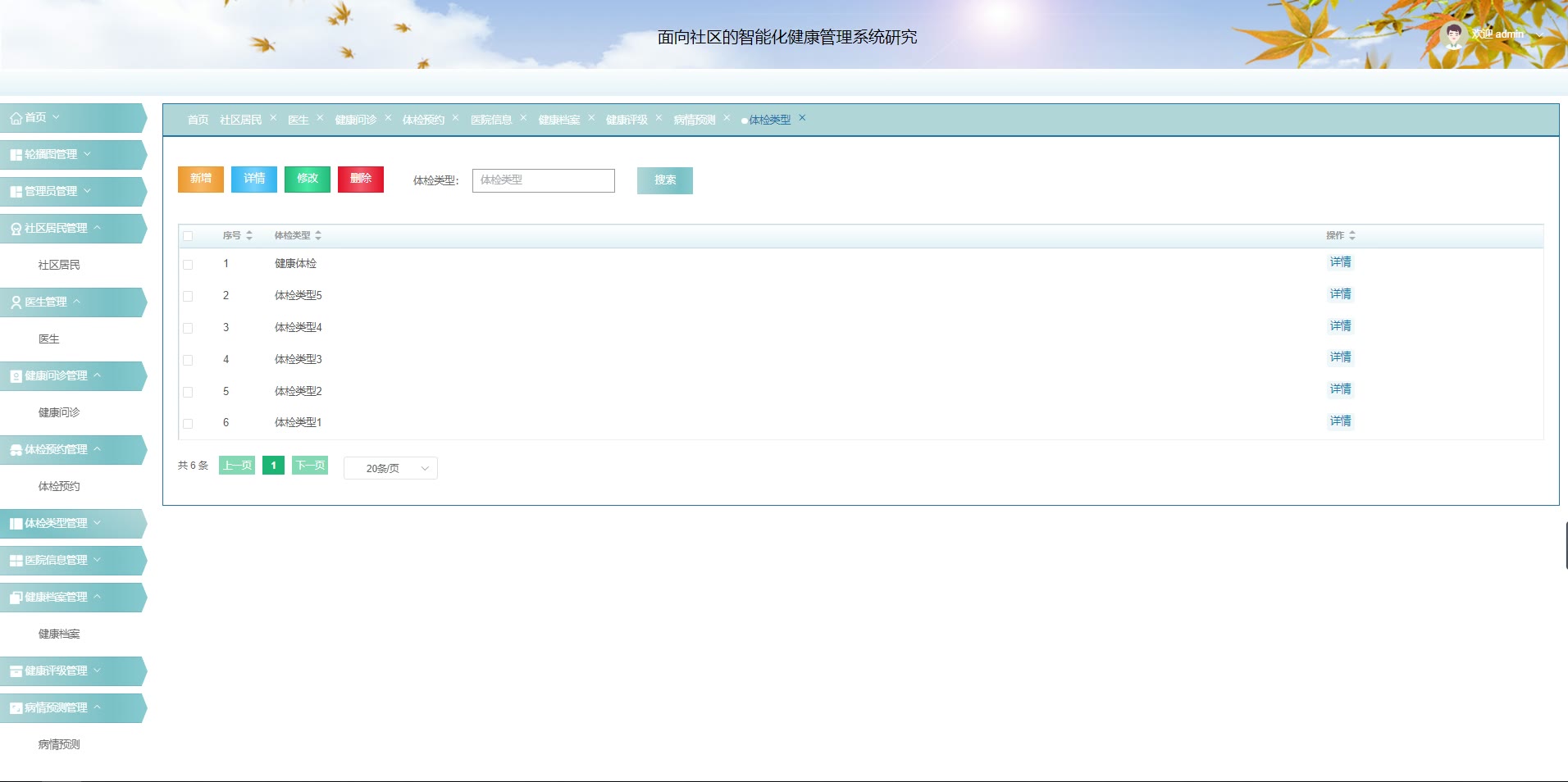Click the 搜索 button
1568x782 pixels.
click(665, 180)
